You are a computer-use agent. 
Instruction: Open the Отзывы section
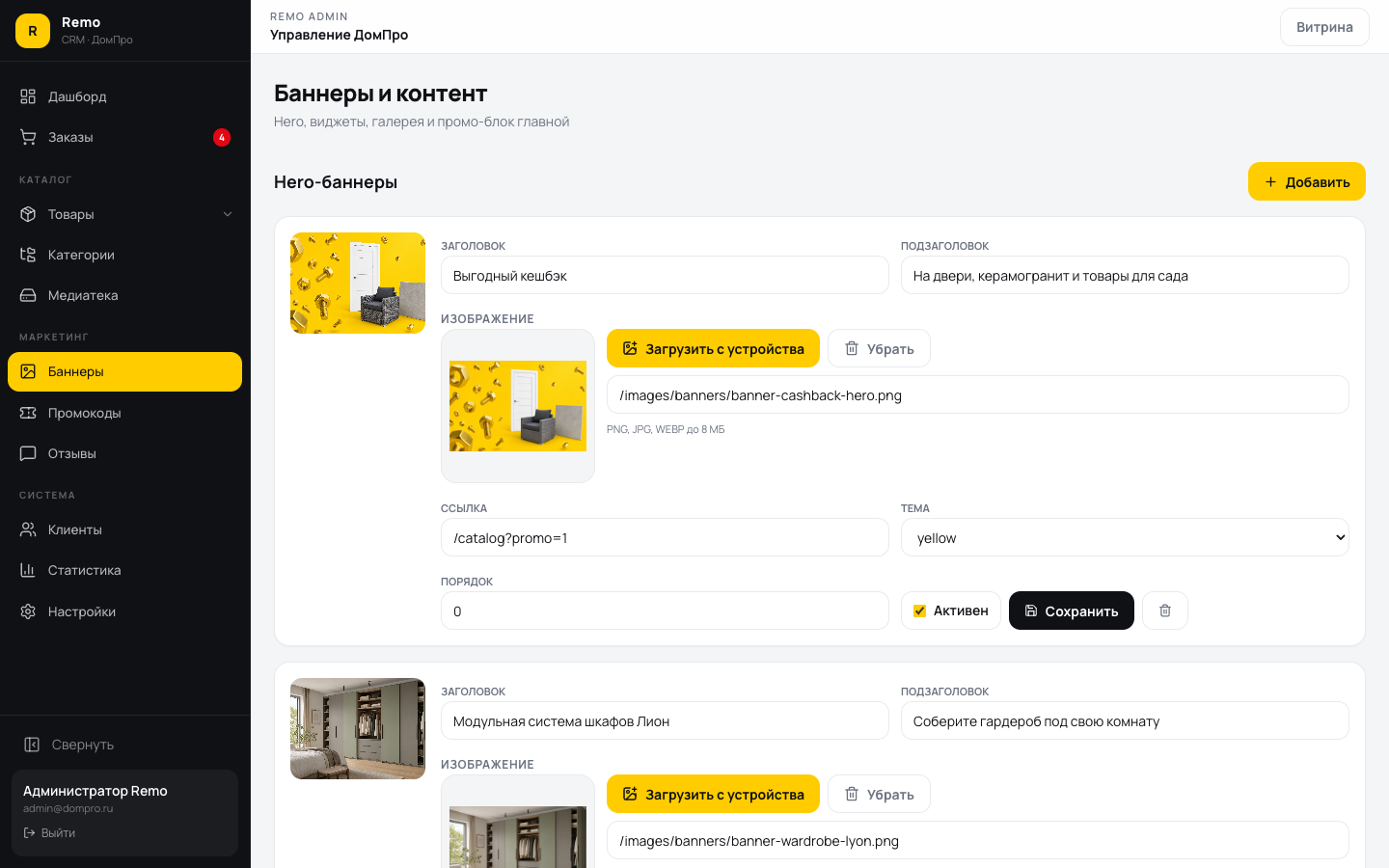click(124, 453)
